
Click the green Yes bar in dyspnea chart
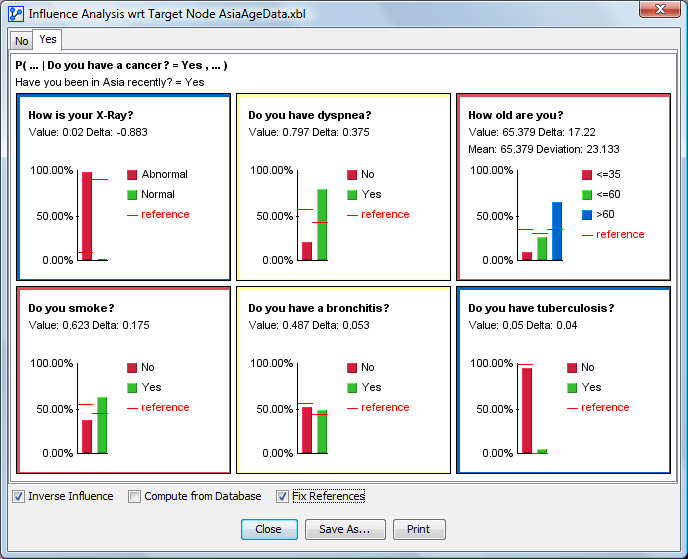point(322,225)
